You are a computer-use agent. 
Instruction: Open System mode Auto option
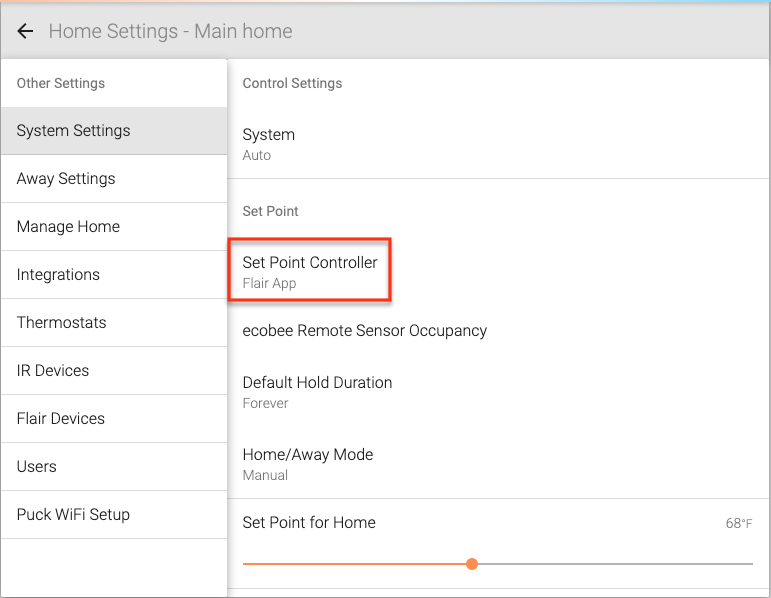tap(499, 145)
